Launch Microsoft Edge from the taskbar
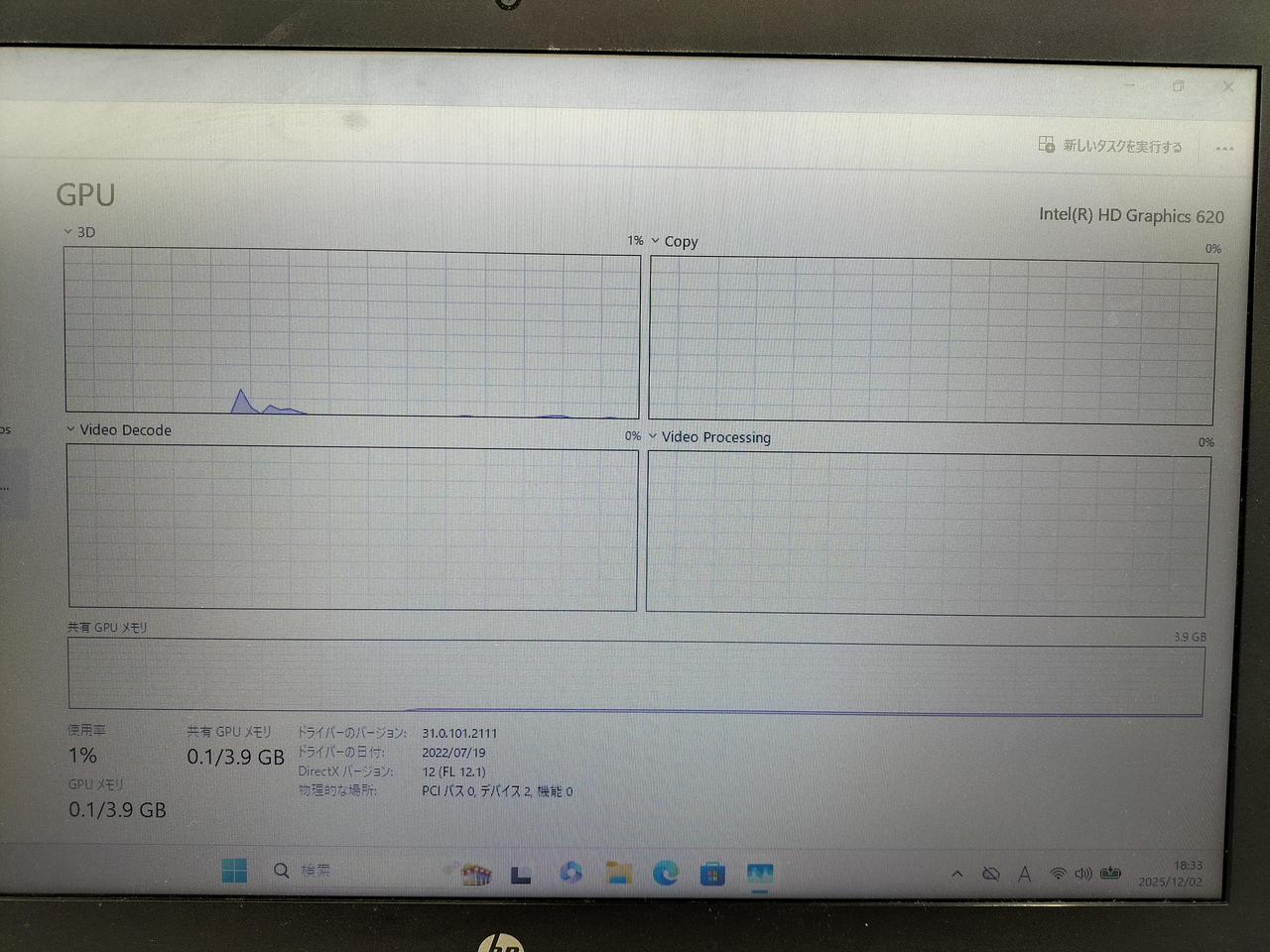This screenshot has height=952, width=1270. coord(666,873)
